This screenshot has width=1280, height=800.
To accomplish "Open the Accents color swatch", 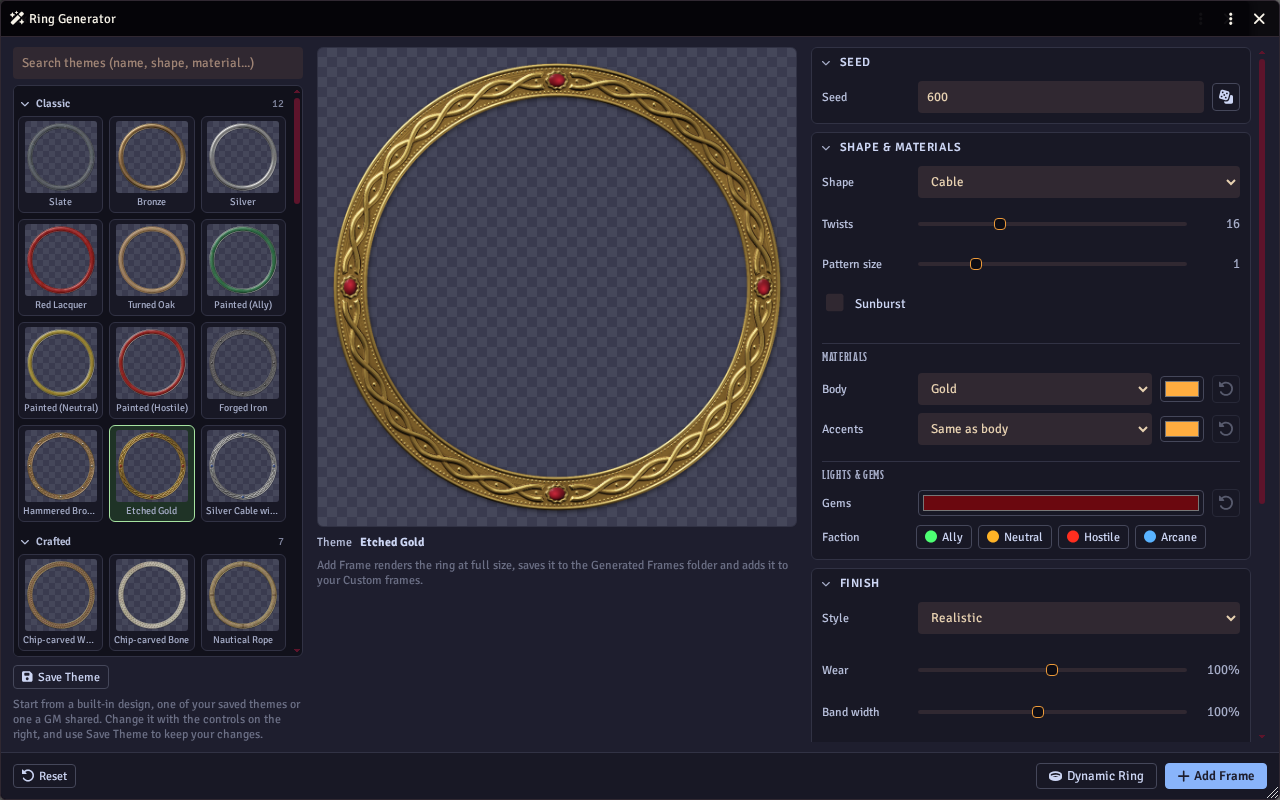I will click(x=1182, y=429).
